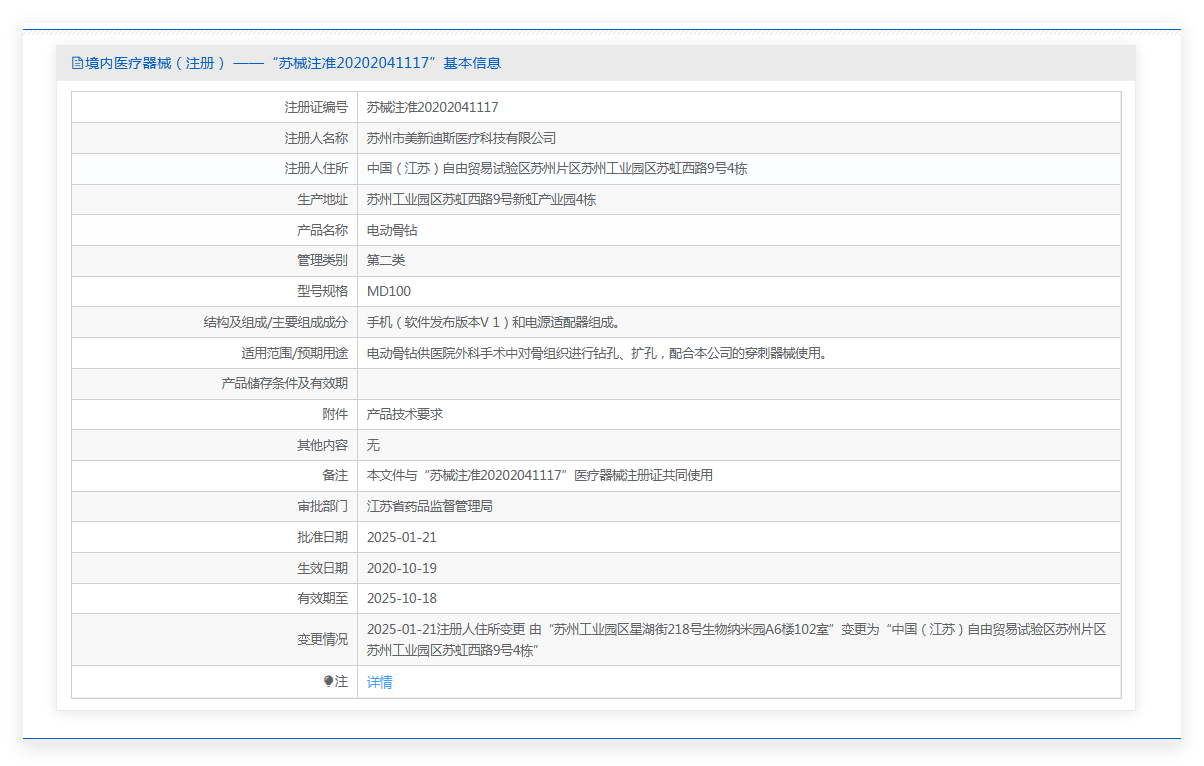Viewport: 1204px width, 766px height.
Task: Click the 审批部门 label
Action: (322, 506)
